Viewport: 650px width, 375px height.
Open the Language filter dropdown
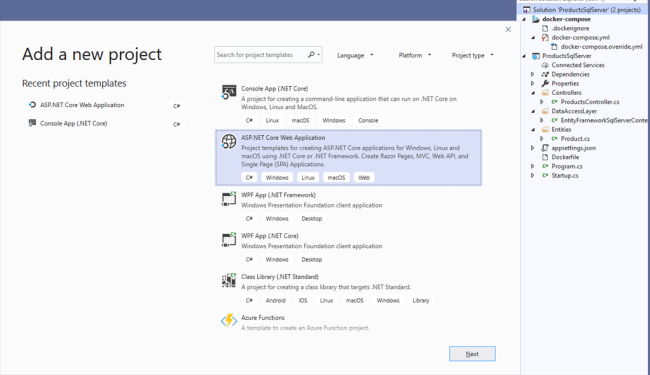(355, 55)
